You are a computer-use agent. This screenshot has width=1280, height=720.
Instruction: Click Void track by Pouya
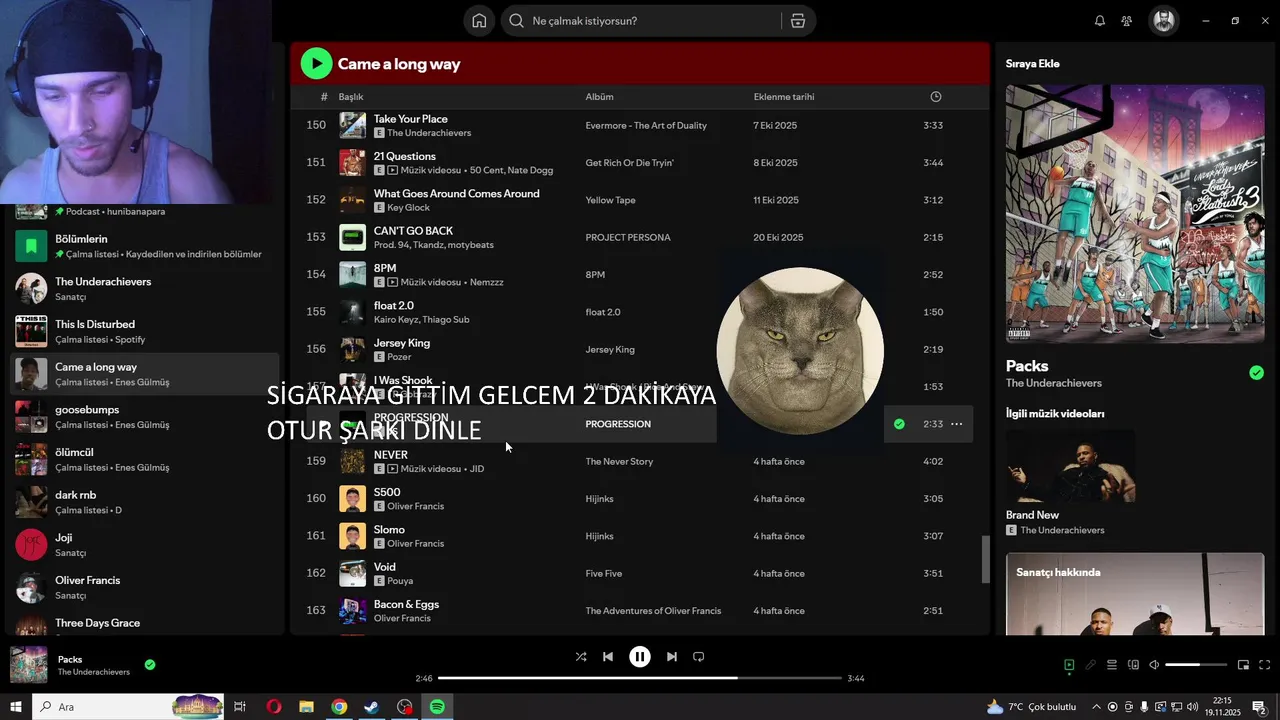384,567
